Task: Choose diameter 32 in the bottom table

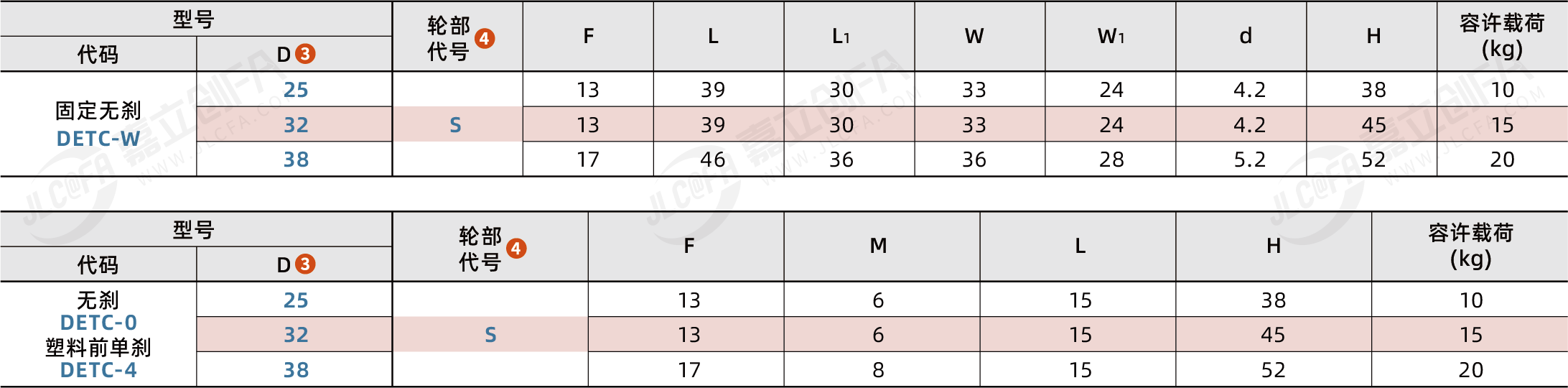Action: [x=296, y=335]
